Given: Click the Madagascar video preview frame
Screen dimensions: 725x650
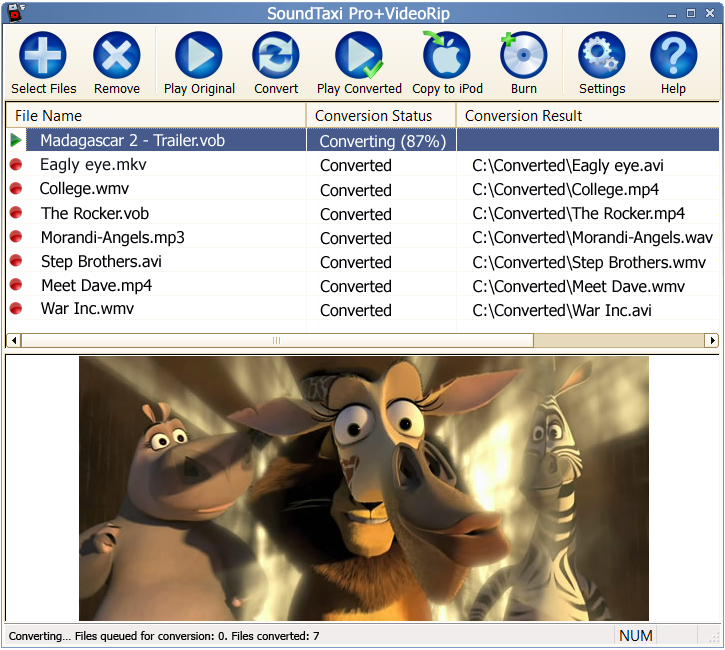Looking at the screenshot, I should click(x=363, y=488).
